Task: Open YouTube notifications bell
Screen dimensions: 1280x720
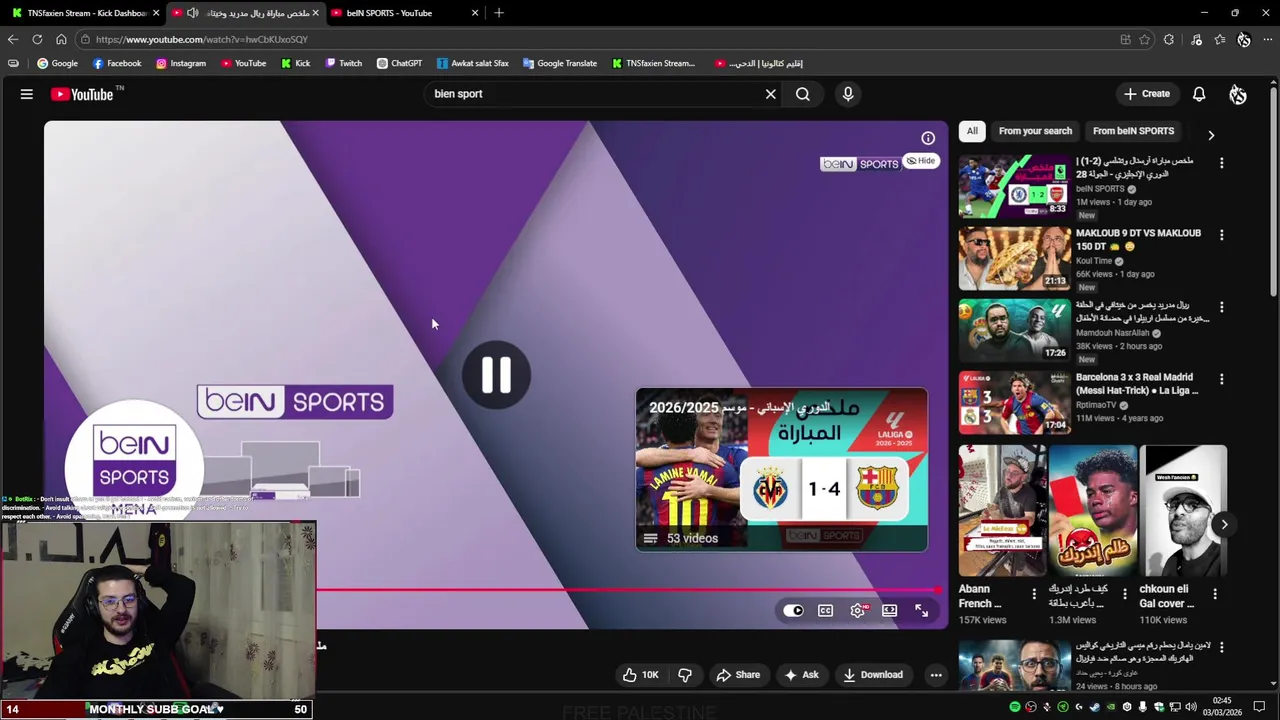Action: click(x=1199, y=94)
